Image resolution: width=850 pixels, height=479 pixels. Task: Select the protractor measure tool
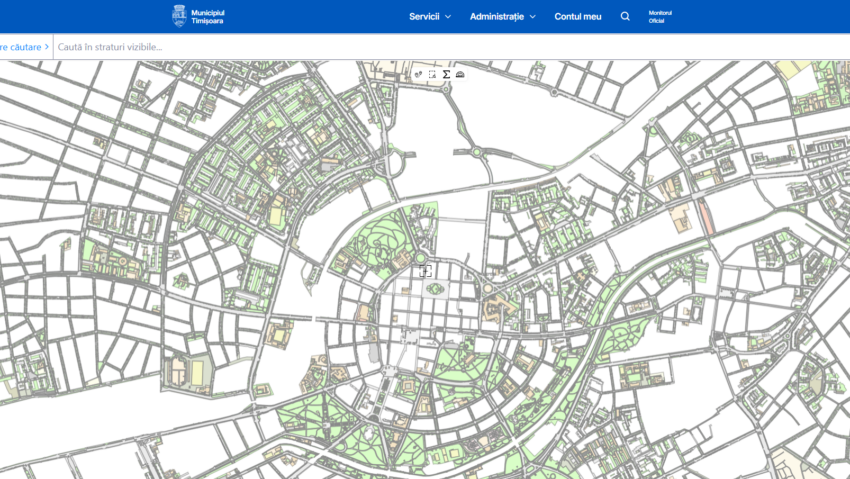coord(460,74)
